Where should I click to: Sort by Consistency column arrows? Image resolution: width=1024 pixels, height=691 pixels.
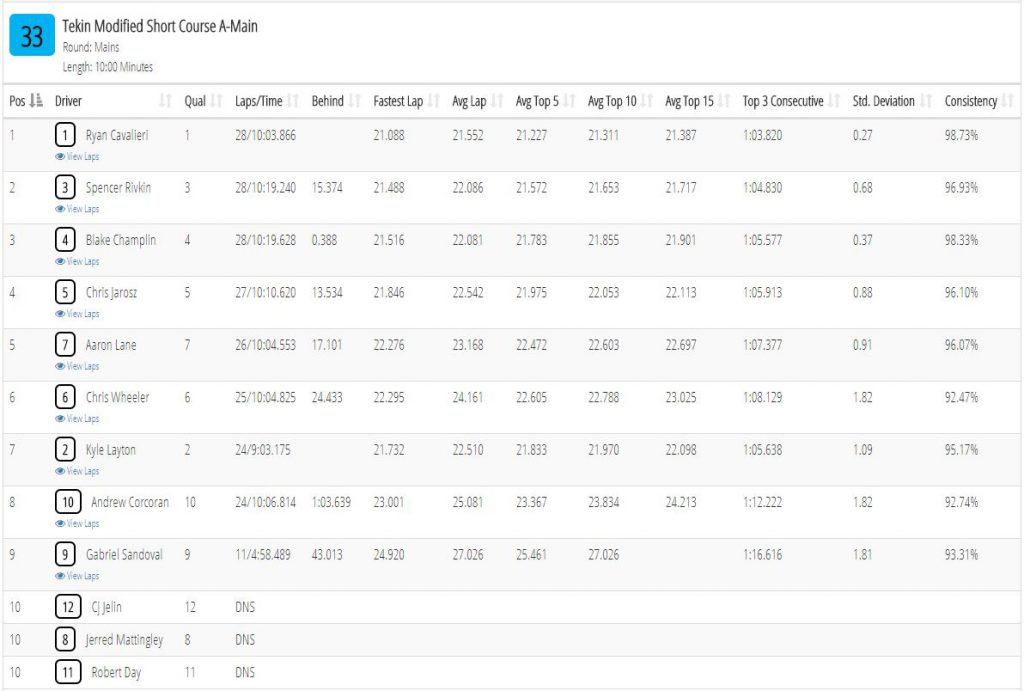pos(1008,101)
